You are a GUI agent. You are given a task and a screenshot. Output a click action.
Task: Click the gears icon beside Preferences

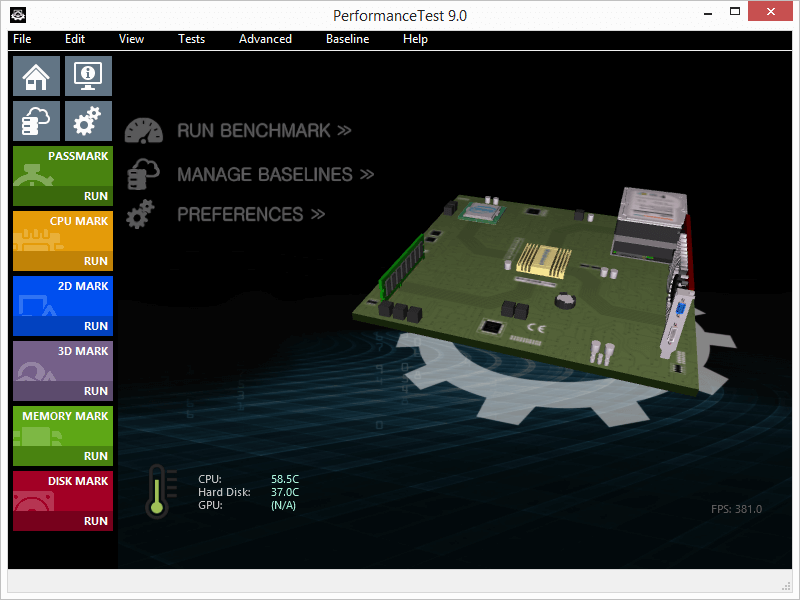140,214
